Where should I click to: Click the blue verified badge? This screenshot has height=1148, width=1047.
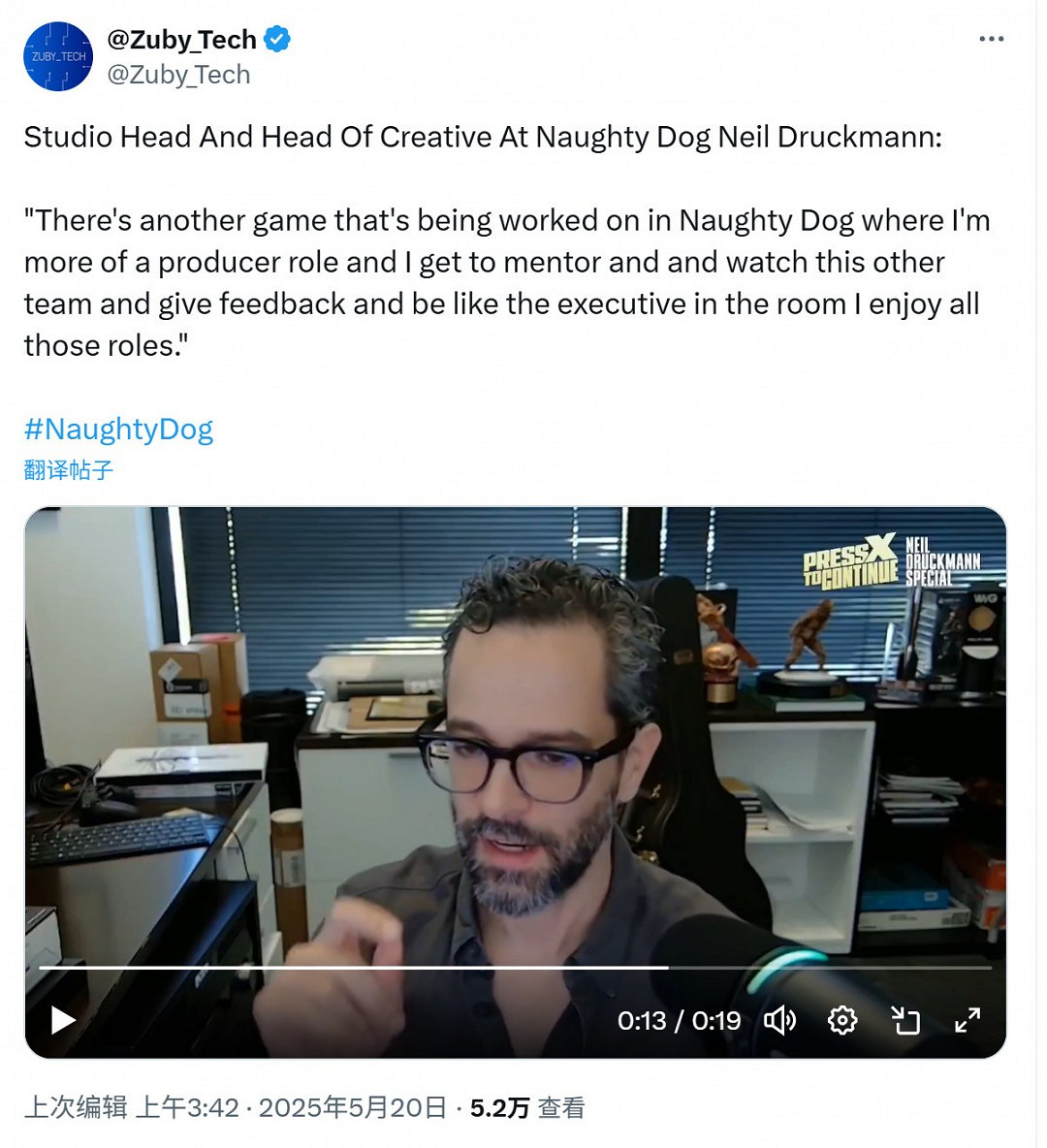(x=277, y=39)
